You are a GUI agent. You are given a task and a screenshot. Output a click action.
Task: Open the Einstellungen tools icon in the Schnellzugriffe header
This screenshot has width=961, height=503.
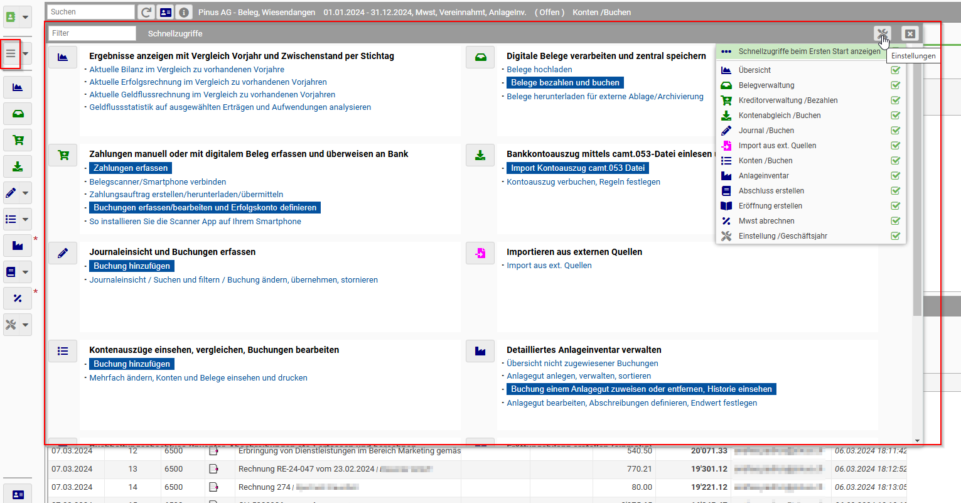[883, 34]
